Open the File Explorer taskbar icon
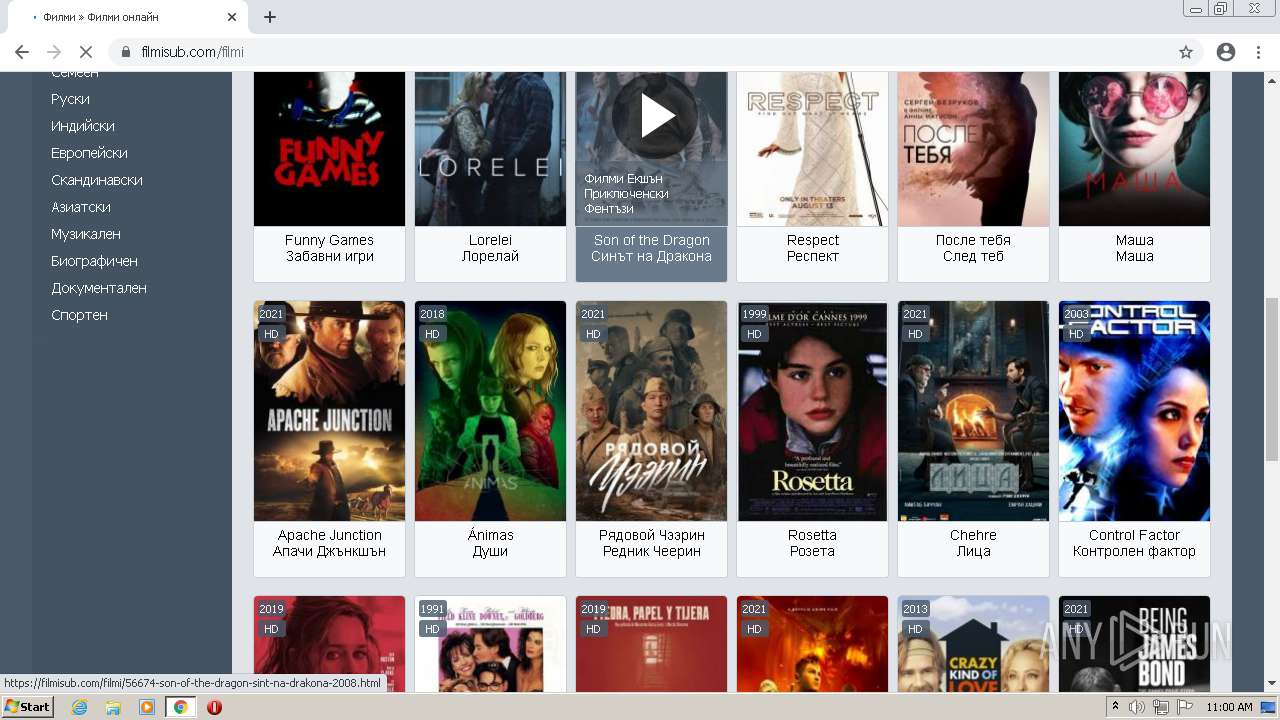The height and width of the screenshot is (720, 1280). (113, 707)
